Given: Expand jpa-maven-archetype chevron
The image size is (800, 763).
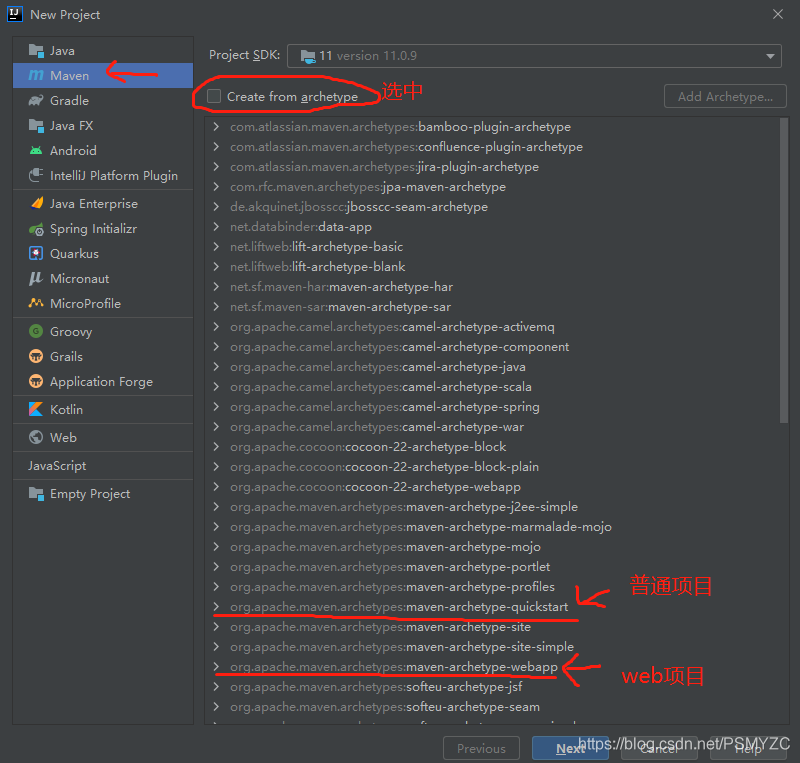Looking at the screenshot, I should tap(216, 186).
